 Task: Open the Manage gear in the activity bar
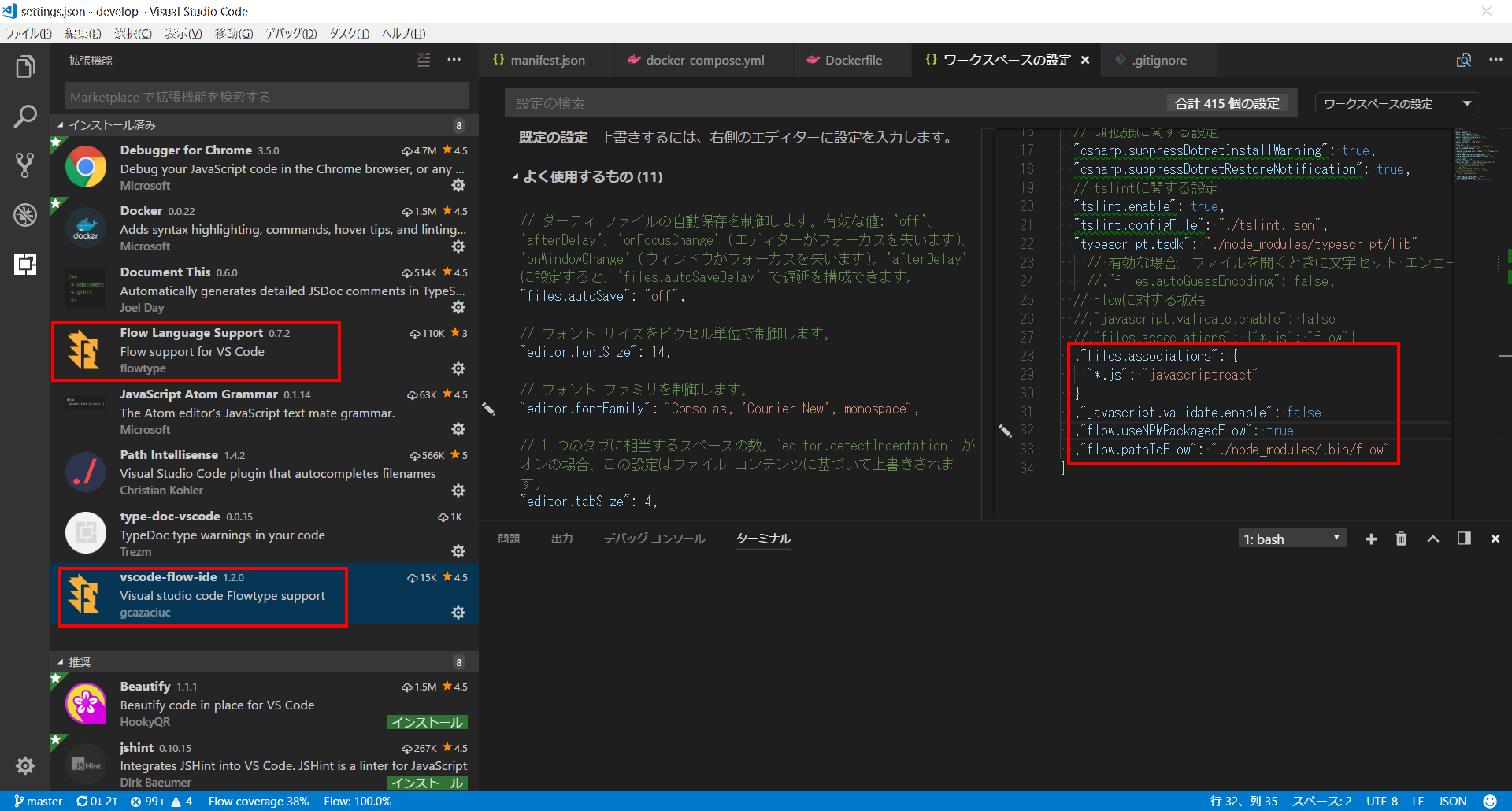25,765
